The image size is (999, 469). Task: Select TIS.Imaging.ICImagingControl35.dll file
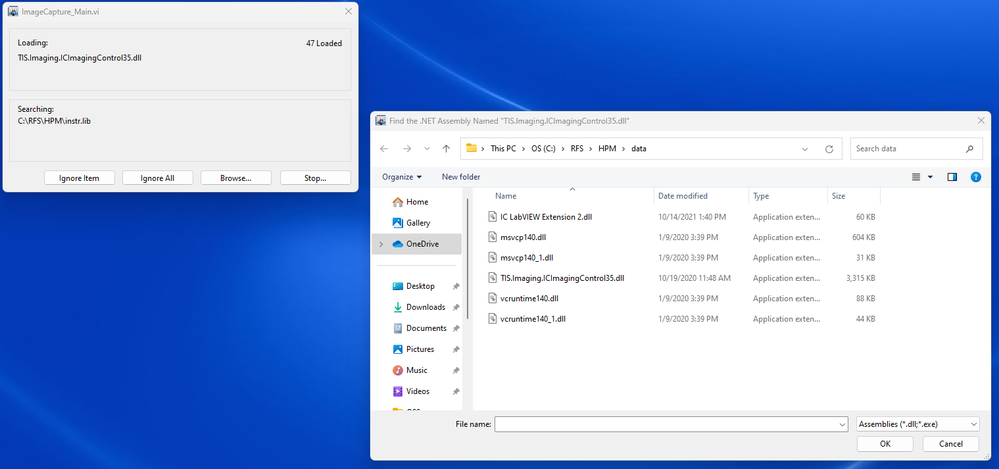point(561,278)
